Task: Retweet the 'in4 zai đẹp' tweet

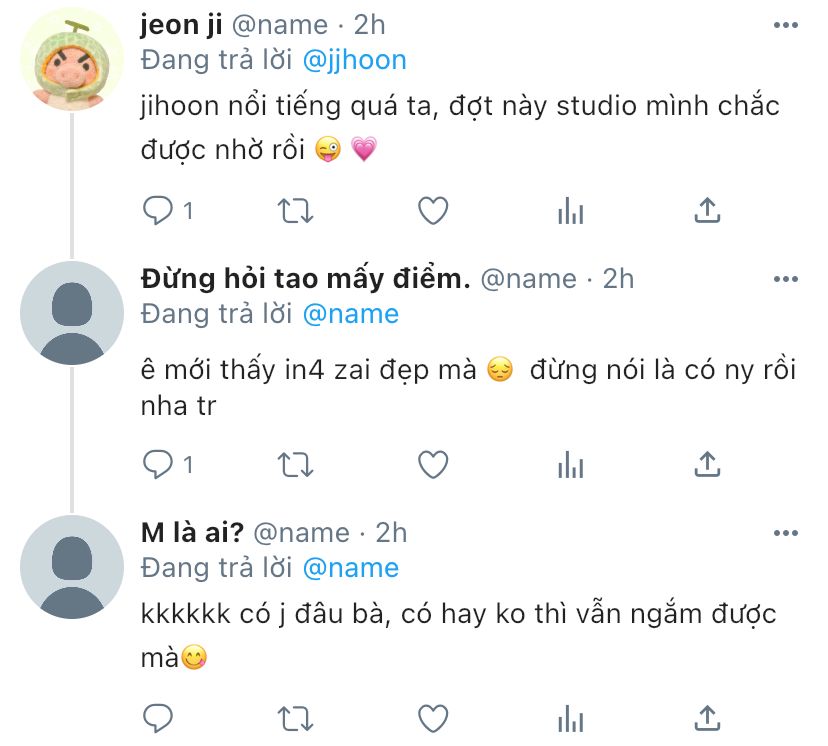Action: pos(295,464)
